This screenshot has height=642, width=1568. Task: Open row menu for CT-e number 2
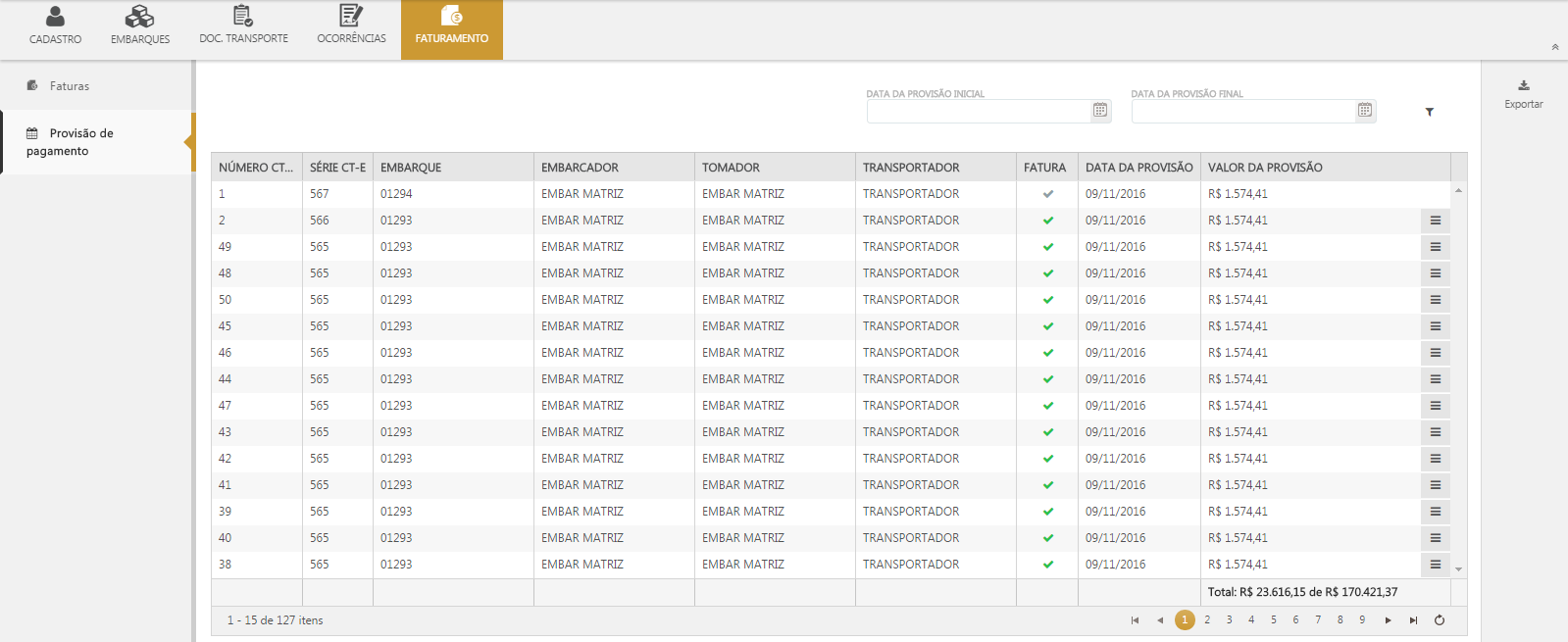coord(1435,221)
